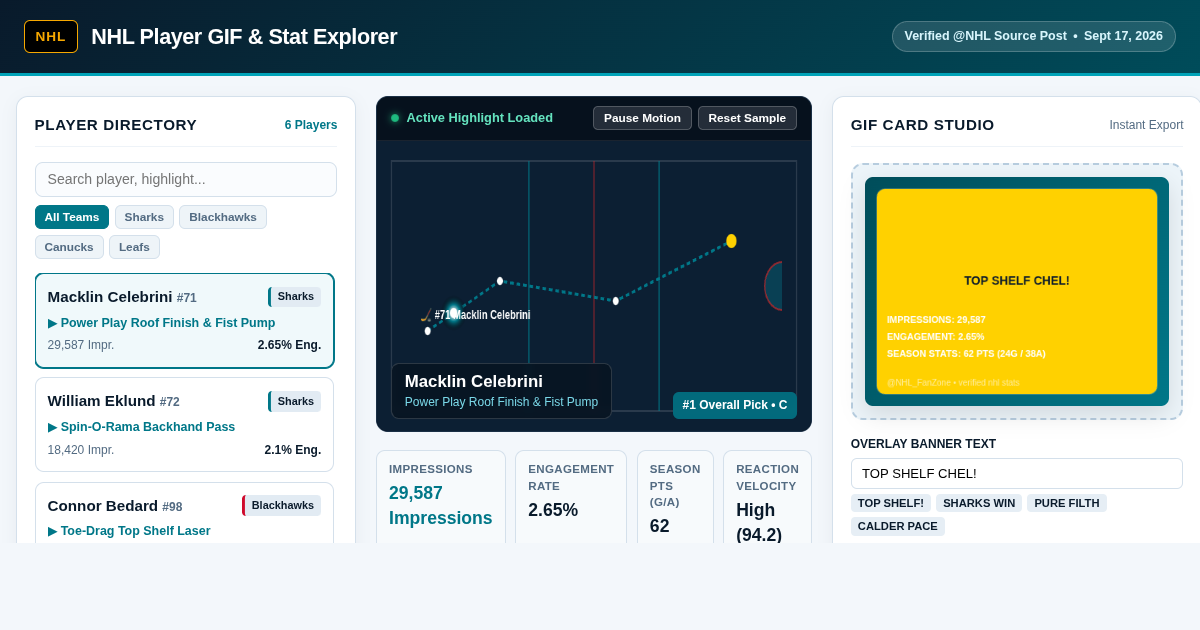The image size is (1200, 630).
Task: Click the yellow puck endpoint marker
Action: [731, 241]
